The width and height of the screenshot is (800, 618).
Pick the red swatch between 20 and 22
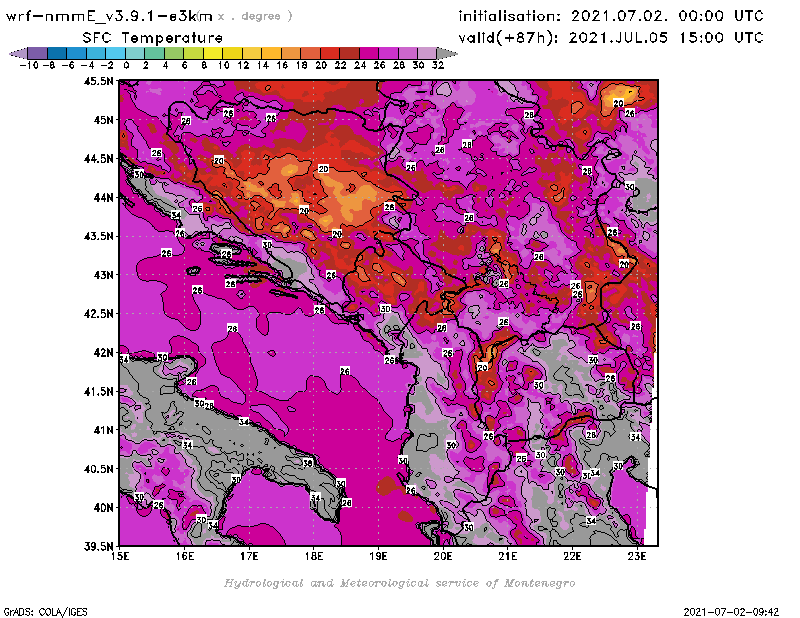tap(330, 53)
